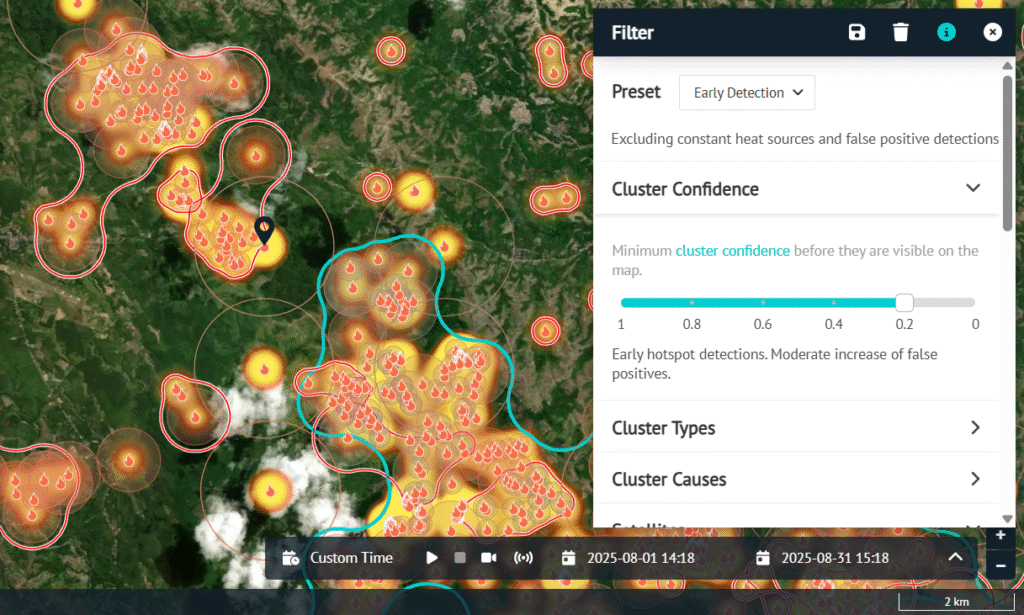Click the trash icon to delete filter
The image size is (1024, 615).
(901, 33)
